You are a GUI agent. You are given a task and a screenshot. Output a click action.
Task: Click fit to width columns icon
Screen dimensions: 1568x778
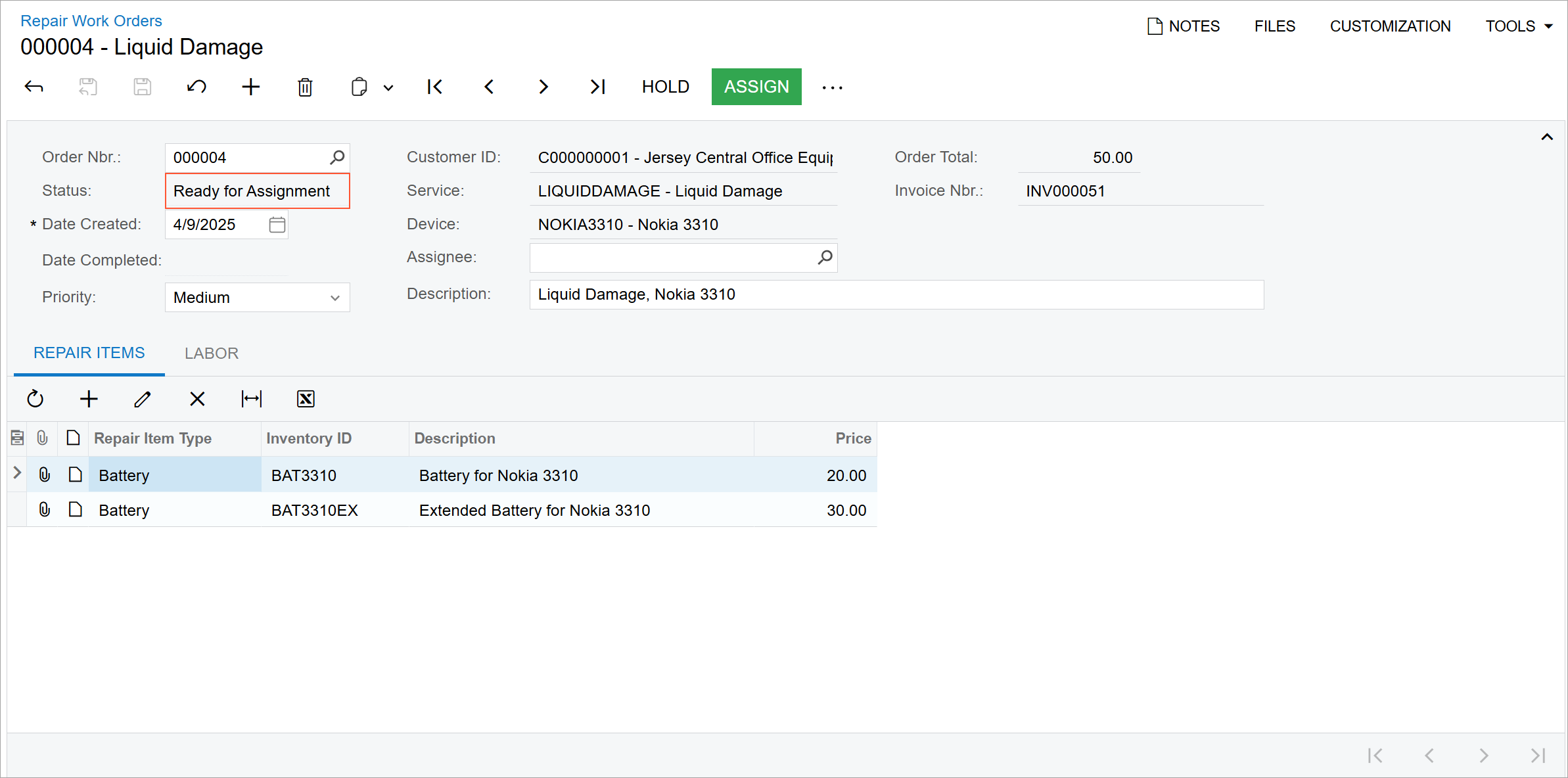tap(251, 399)
